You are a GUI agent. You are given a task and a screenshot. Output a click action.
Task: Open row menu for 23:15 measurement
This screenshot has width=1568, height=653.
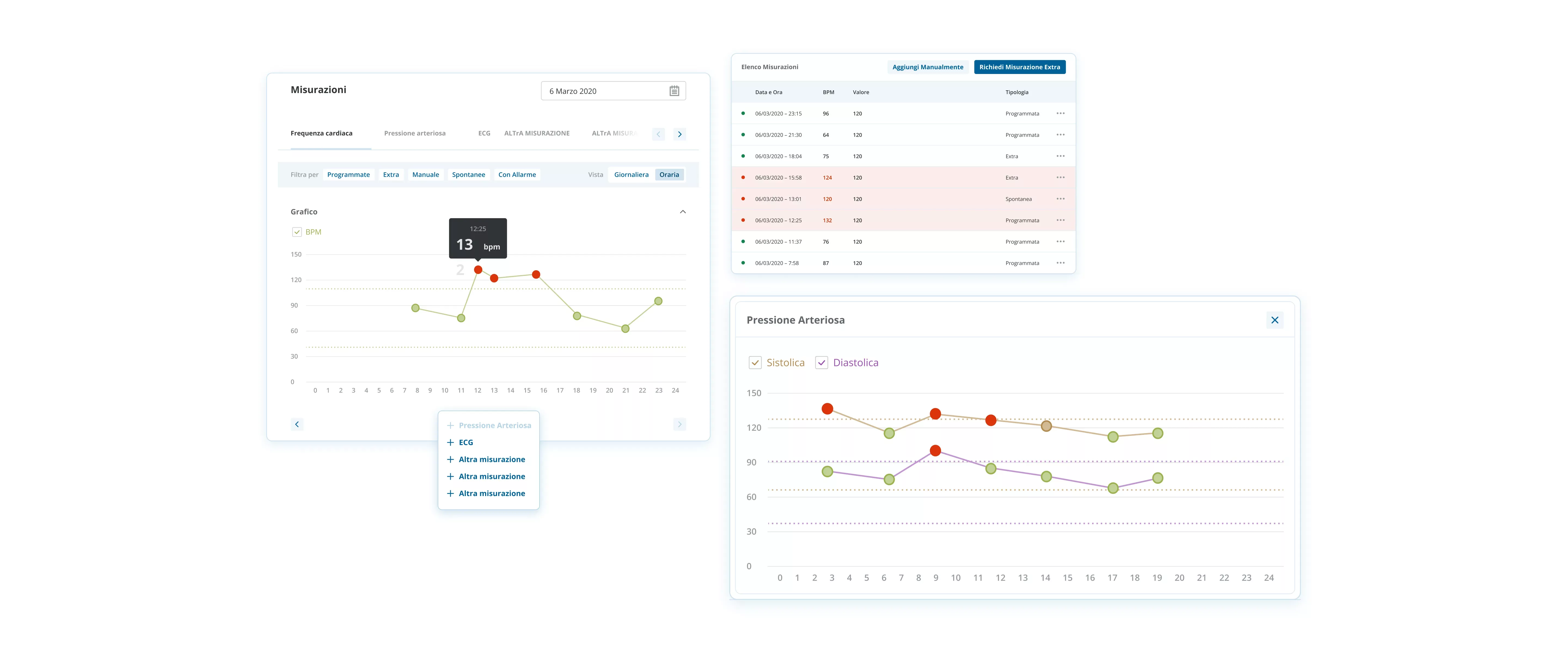point(1060,114)
